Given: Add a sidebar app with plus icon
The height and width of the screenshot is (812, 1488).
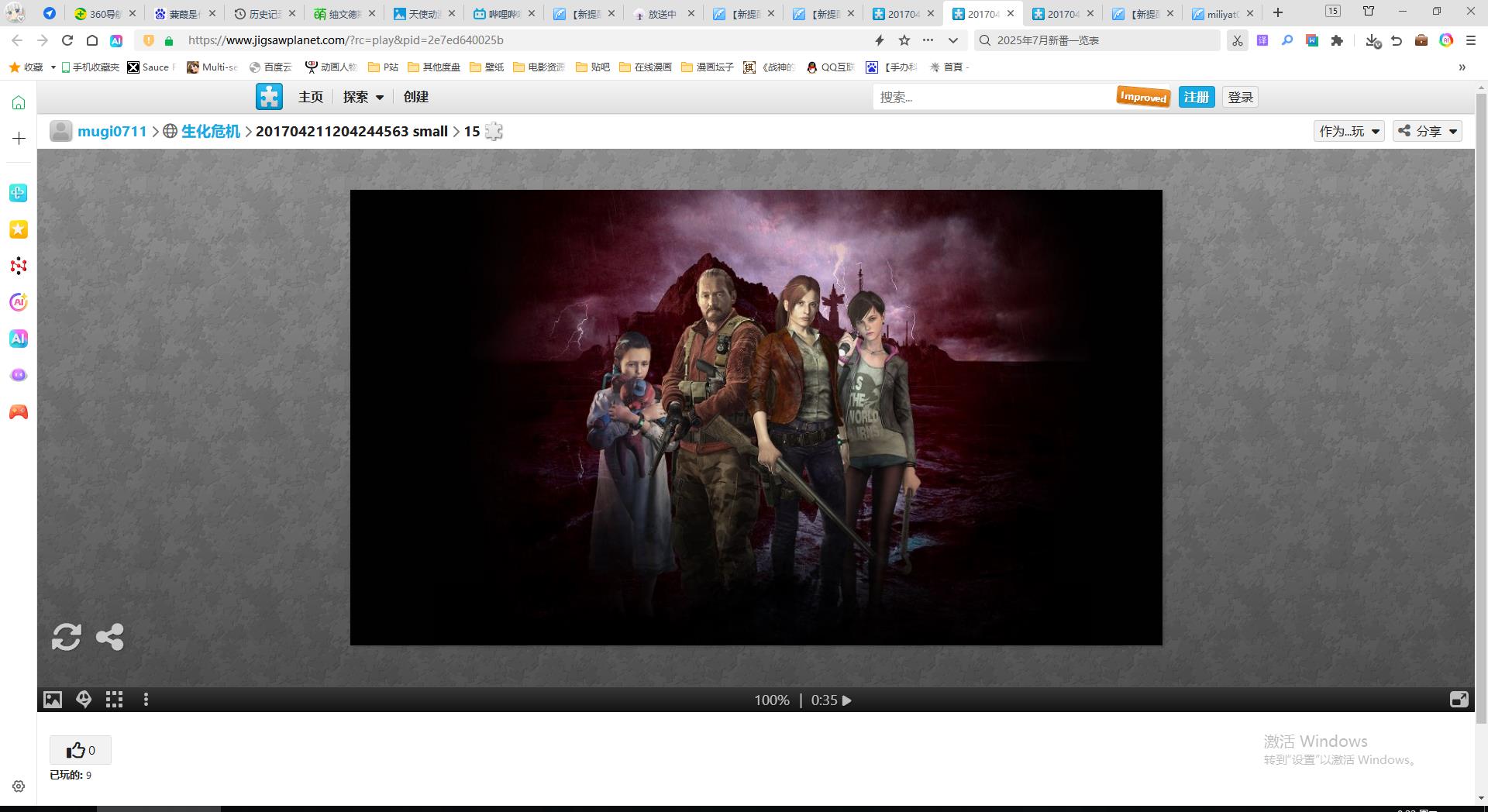Looking at the screenshot, I should click(19, 138).
